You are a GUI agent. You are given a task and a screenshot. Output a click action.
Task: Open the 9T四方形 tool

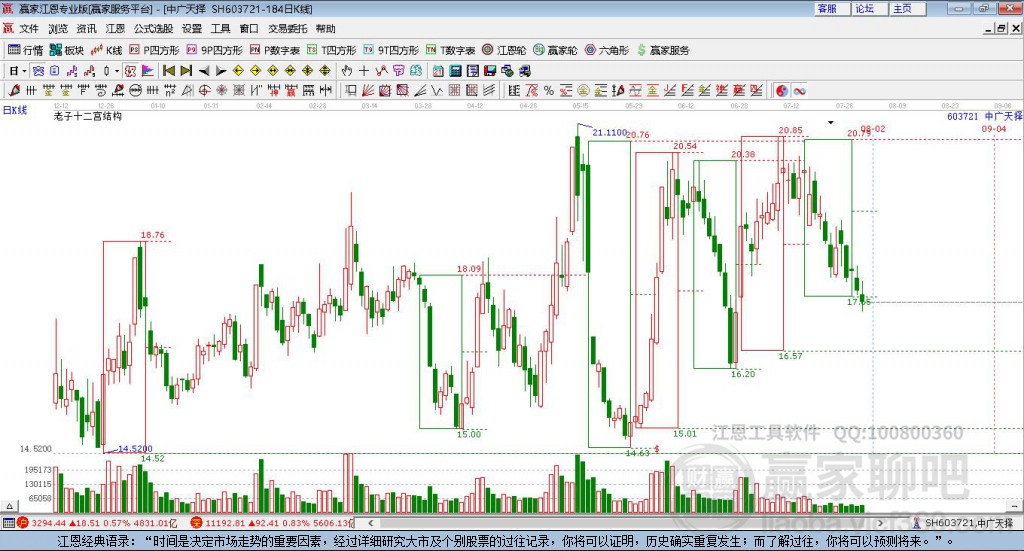pos(391,50)
